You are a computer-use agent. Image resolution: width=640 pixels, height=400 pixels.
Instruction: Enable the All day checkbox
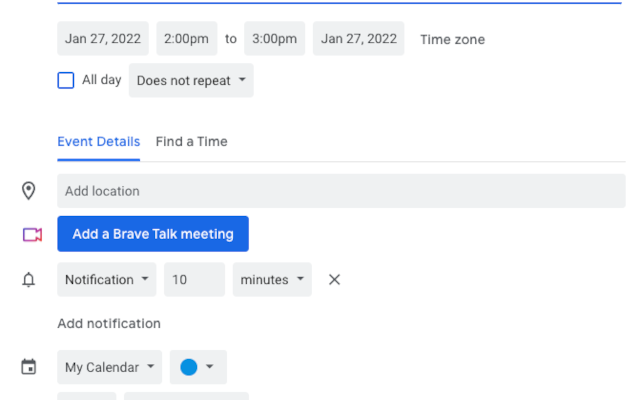pyautogui.click(x=66, y=80)
